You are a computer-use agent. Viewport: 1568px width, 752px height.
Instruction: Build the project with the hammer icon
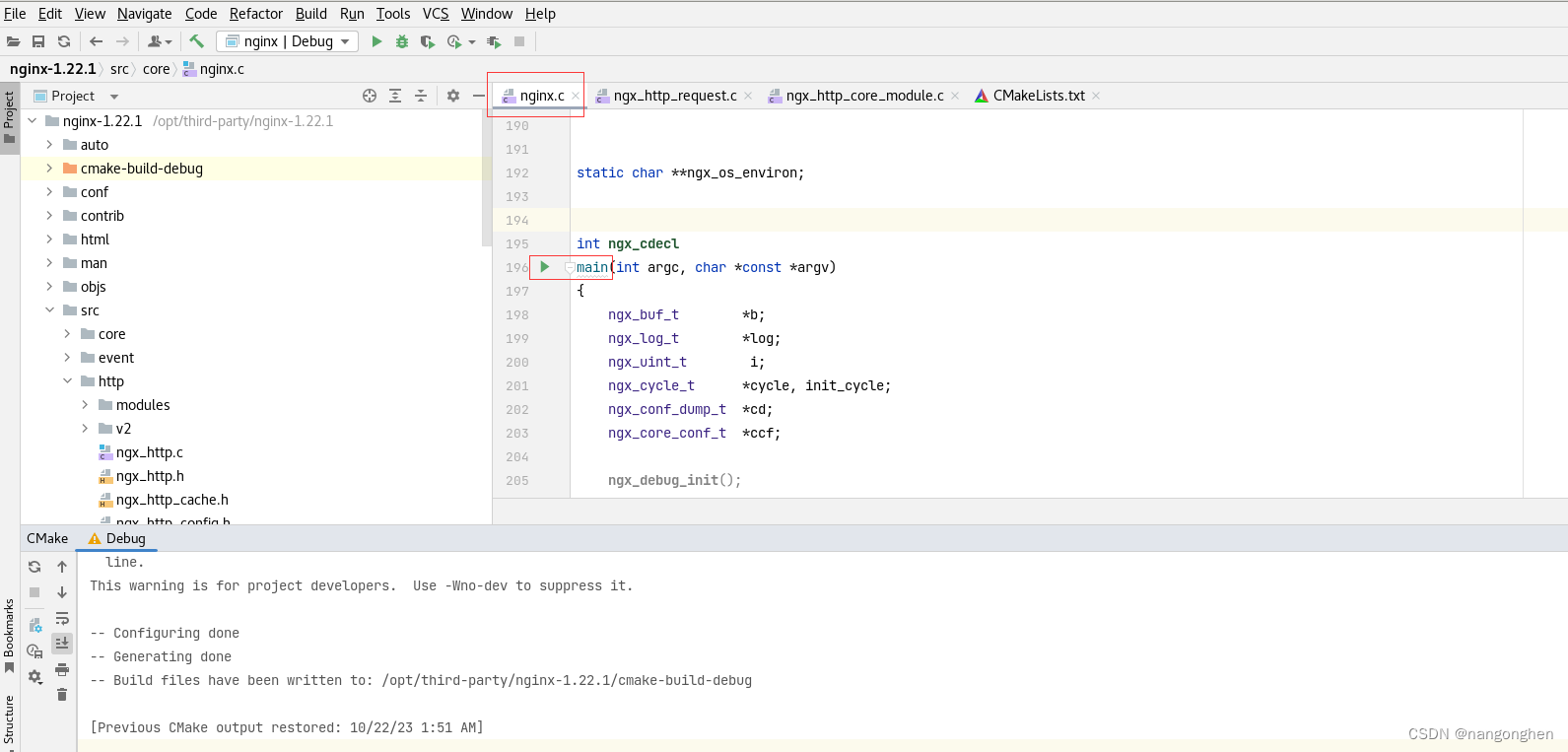pyautogui.click(x=196, y=41)
